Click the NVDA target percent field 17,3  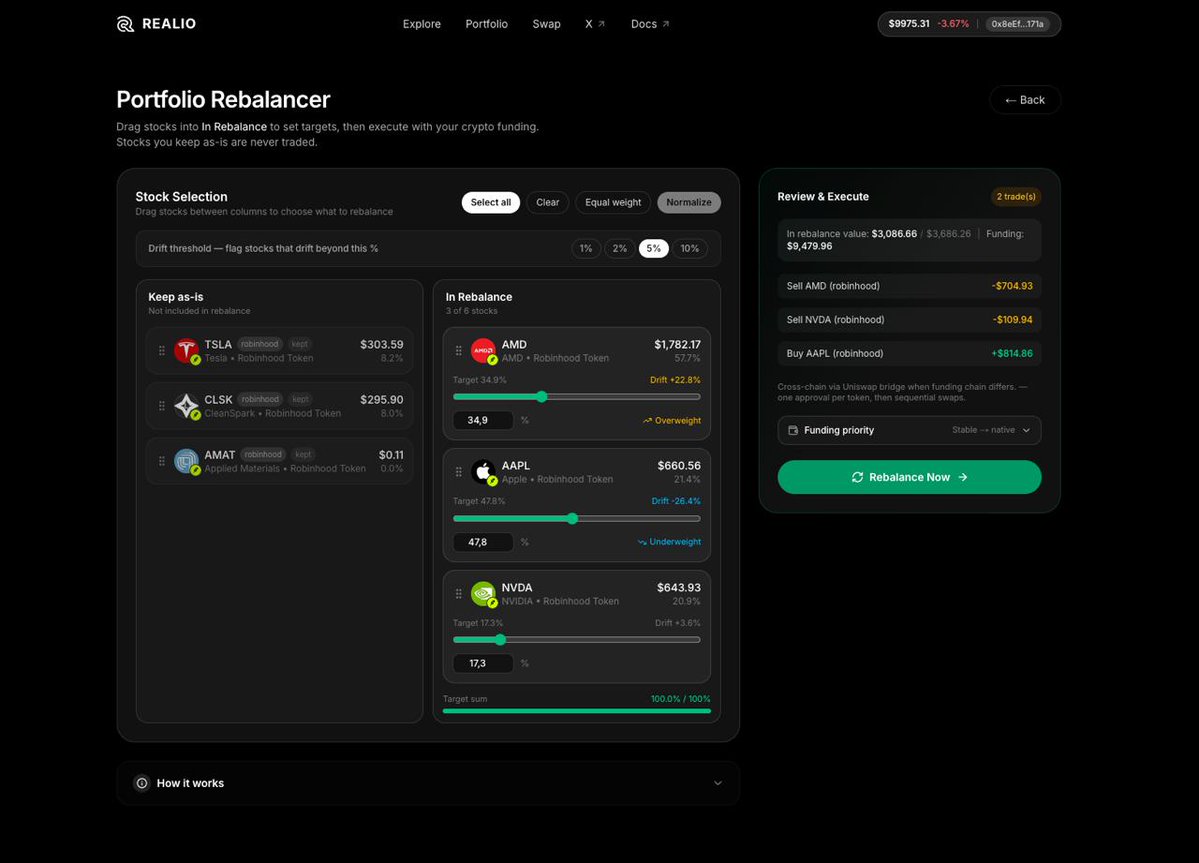coord(483,663)
